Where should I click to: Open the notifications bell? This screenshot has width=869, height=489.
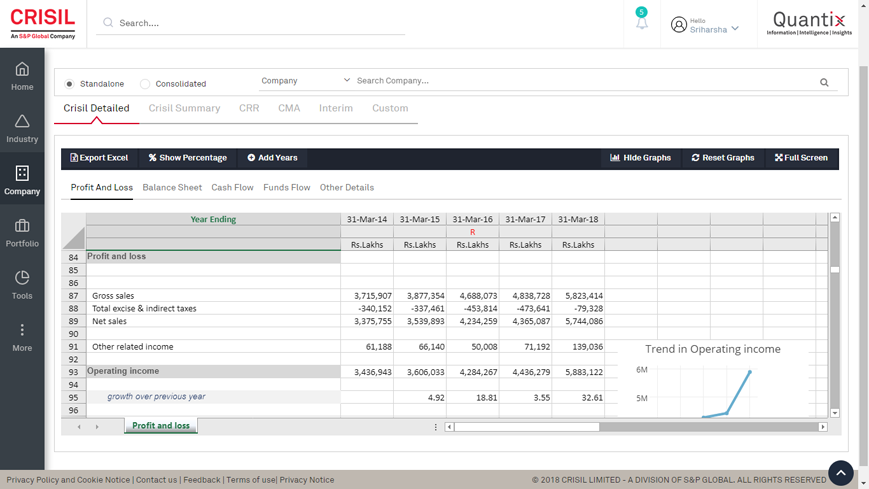click(641, 23)
